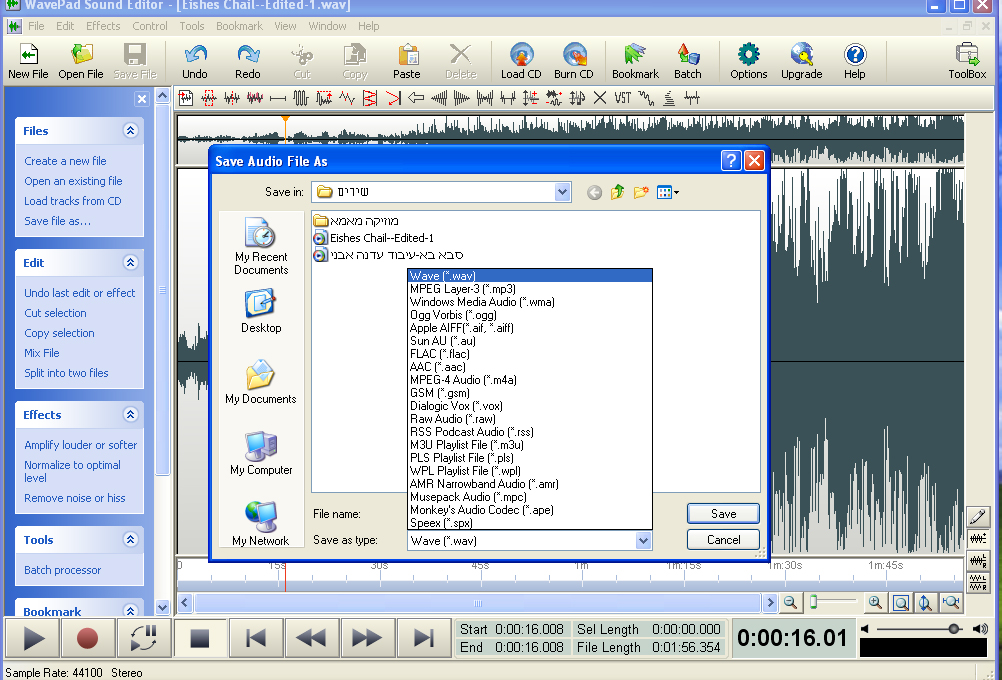Open the Save in folder dropdown
Image resolution: width=1002 pixels, height=680 pixels.
(x=562, y=192)
